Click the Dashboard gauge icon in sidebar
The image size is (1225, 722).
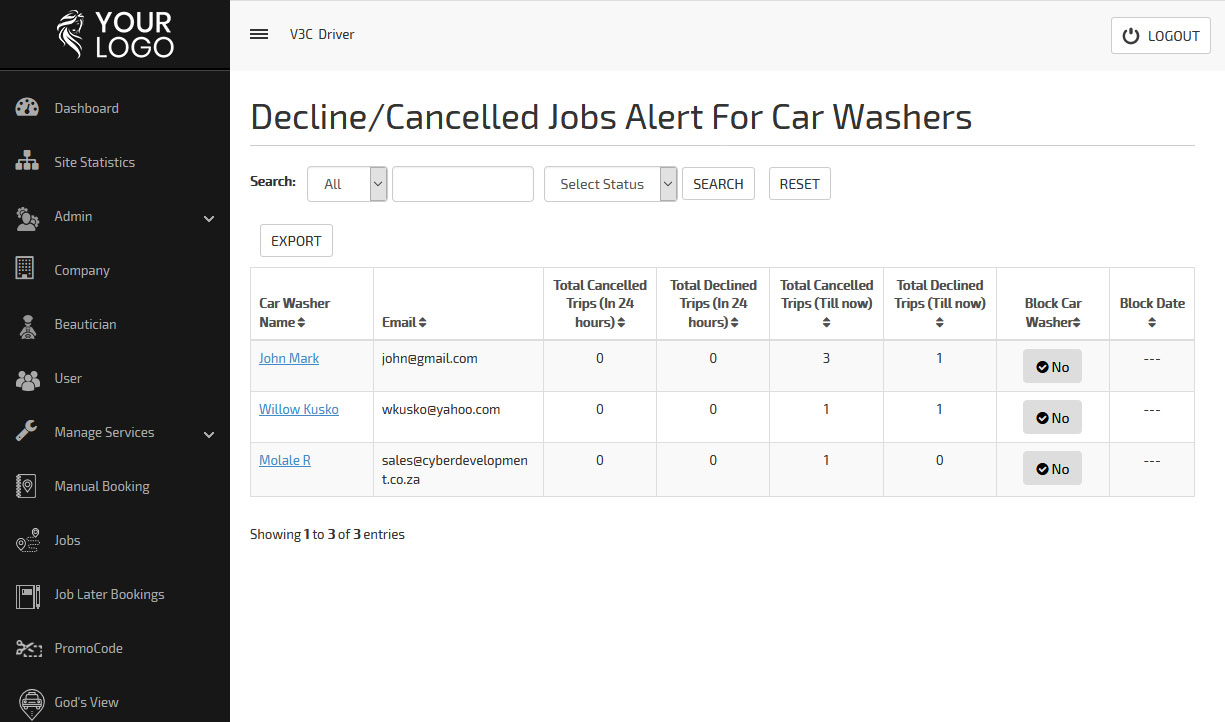click(27, 108)
